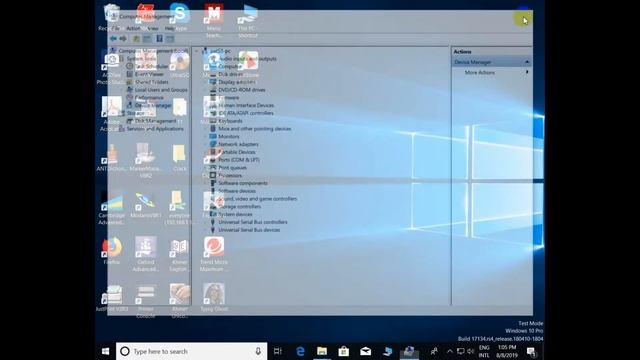Select System devices category

pos(235,214)
